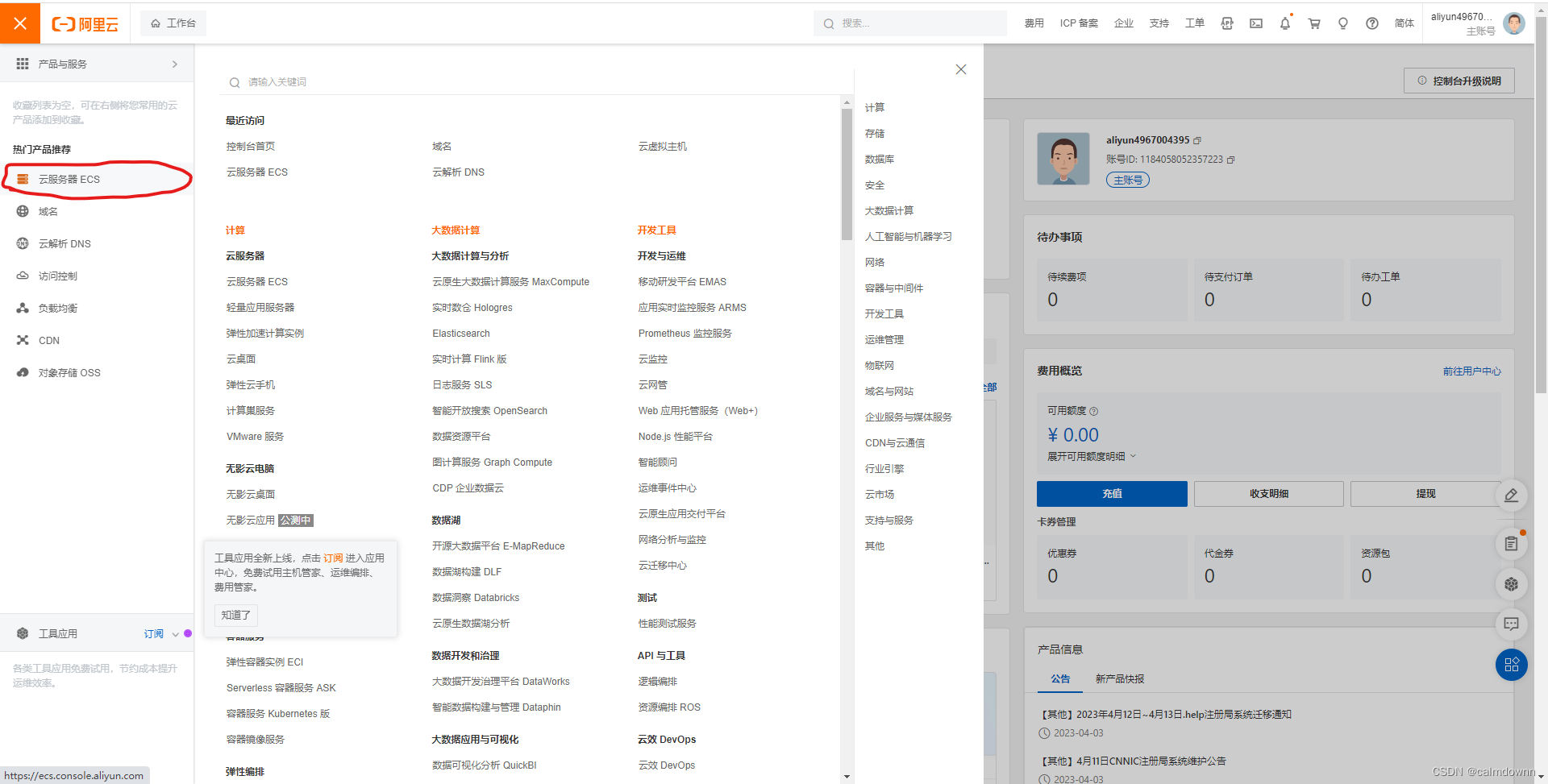Open the shopping cart icon

(x=1314, y=23)
